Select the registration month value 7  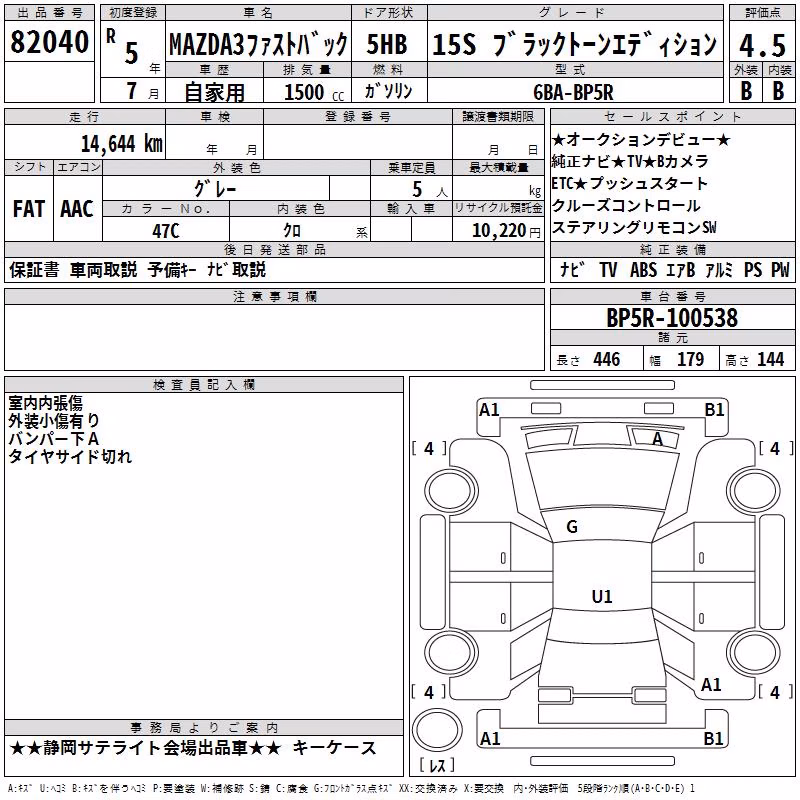(x=132, y=91)
